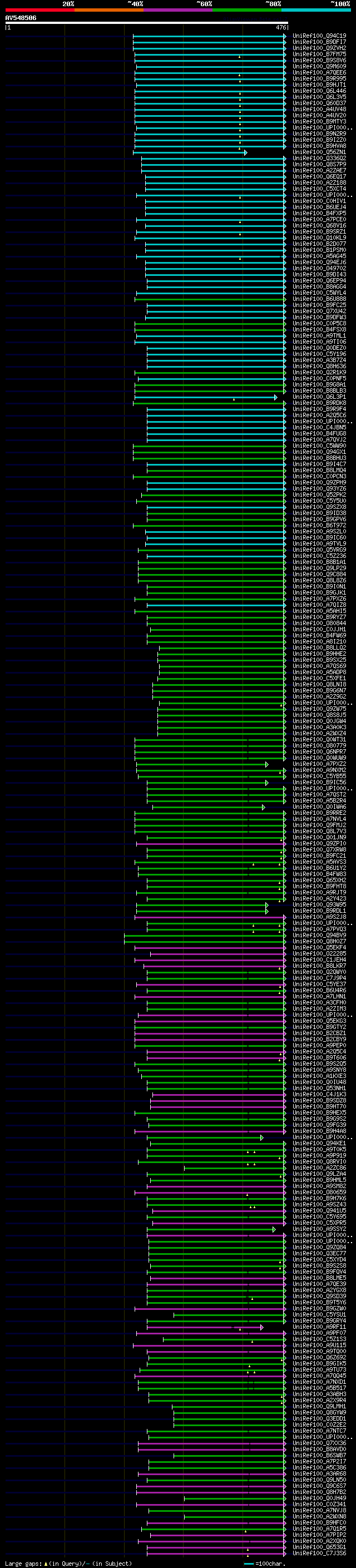The height and width of the screenshot is (1568, 356).
Task: Open the AV548506 query title
Action: (x=21, y=18)
